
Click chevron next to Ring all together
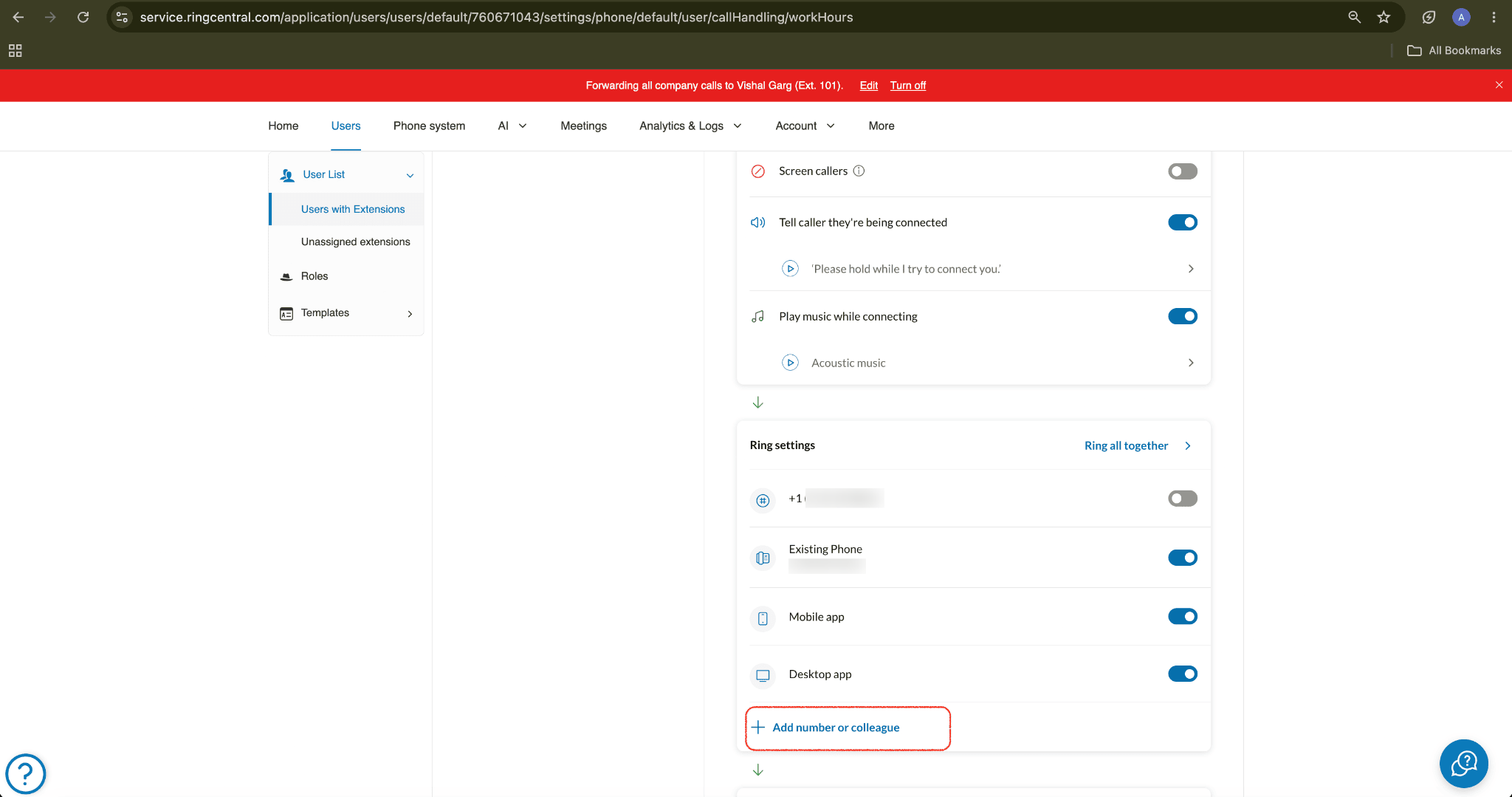(1187, 445)
